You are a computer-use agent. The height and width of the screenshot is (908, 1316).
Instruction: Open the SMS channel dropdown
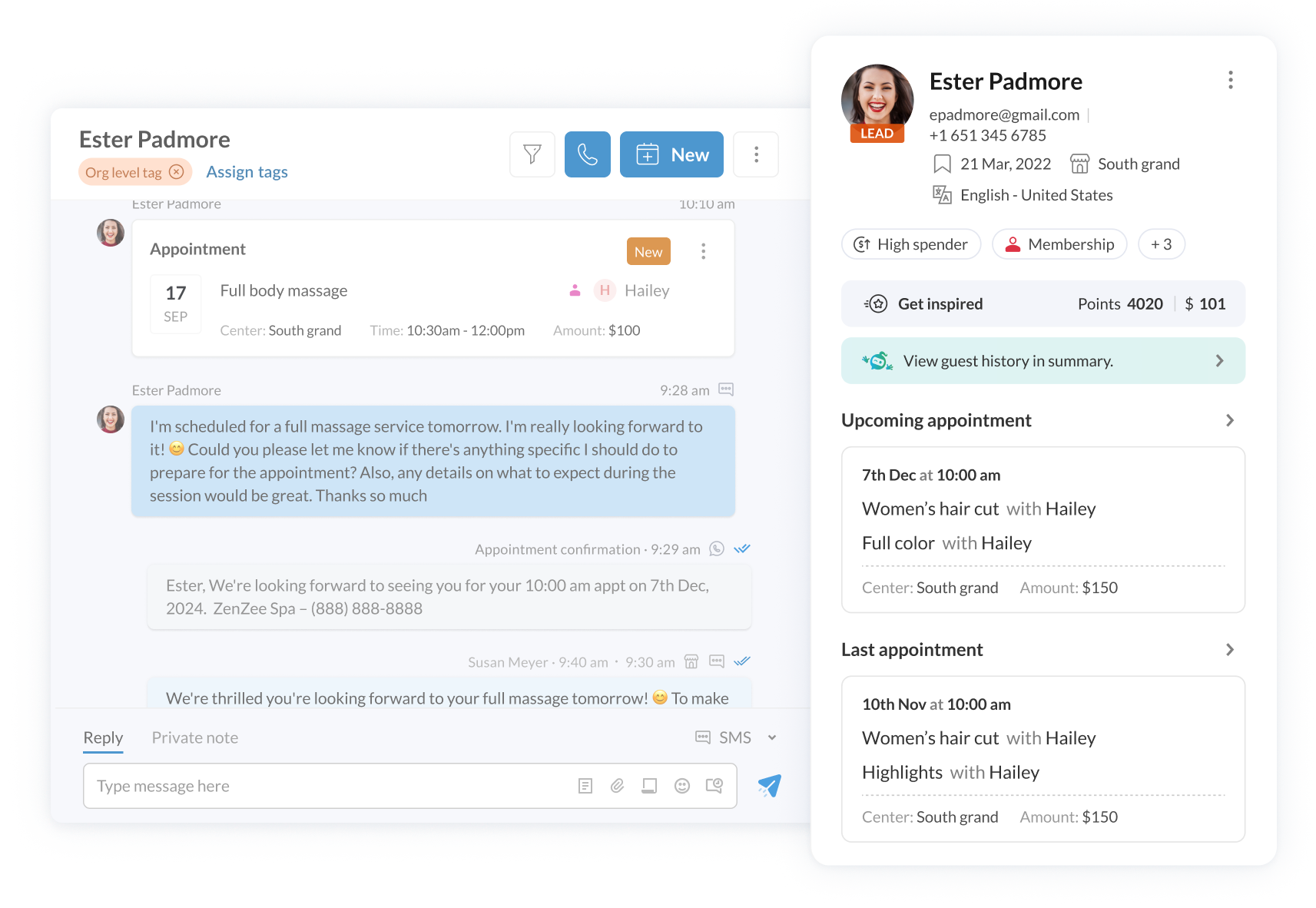[x=771, y=737]
